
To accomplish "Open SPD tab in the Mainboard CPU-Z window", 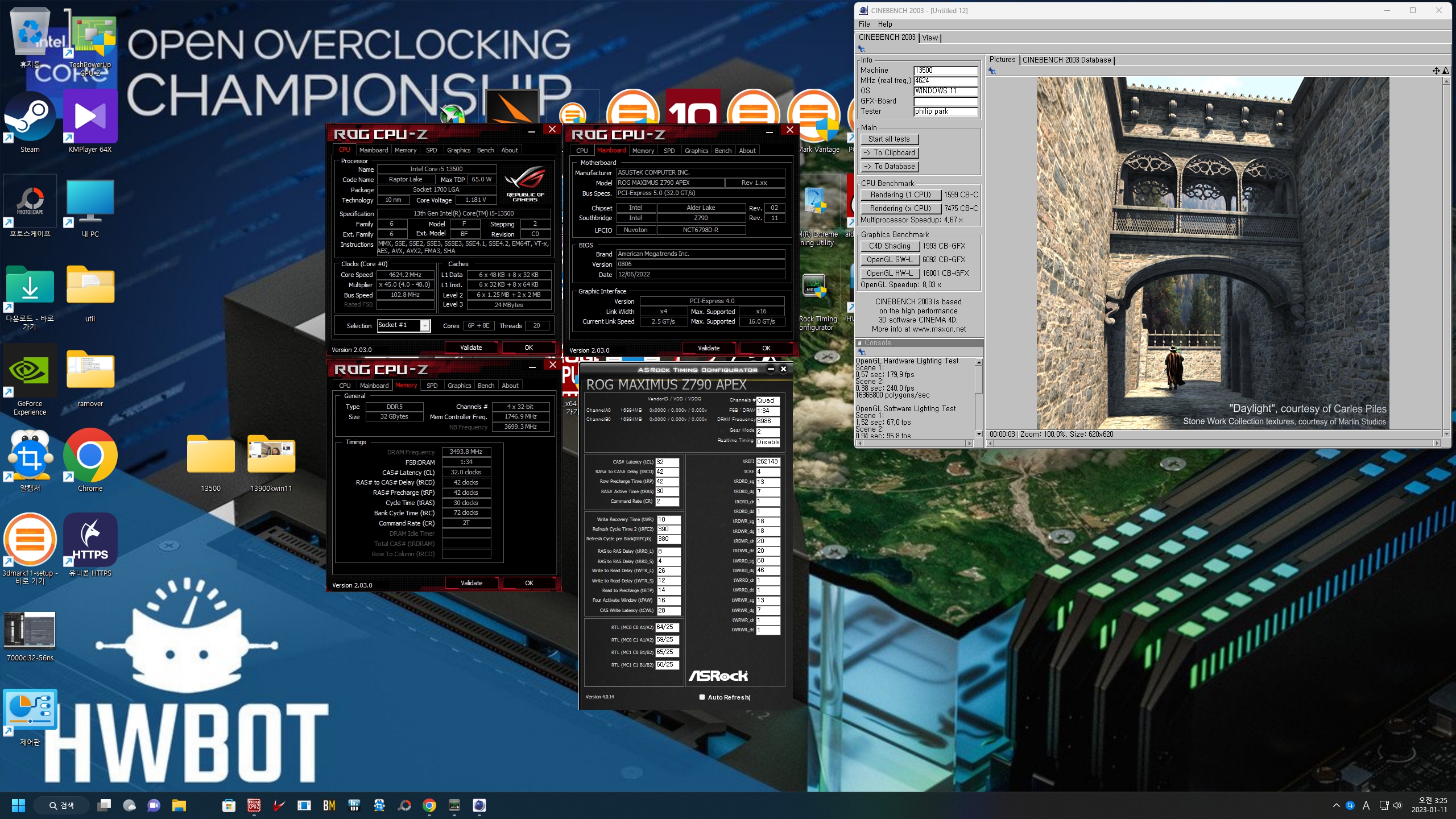I will pos(669,151).
